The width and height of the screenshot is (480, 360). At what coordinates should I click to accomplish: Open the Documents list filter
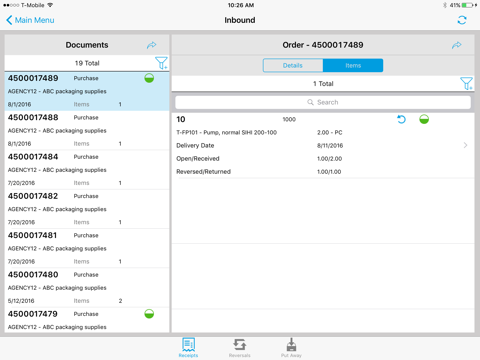click(x=161, y=63)
